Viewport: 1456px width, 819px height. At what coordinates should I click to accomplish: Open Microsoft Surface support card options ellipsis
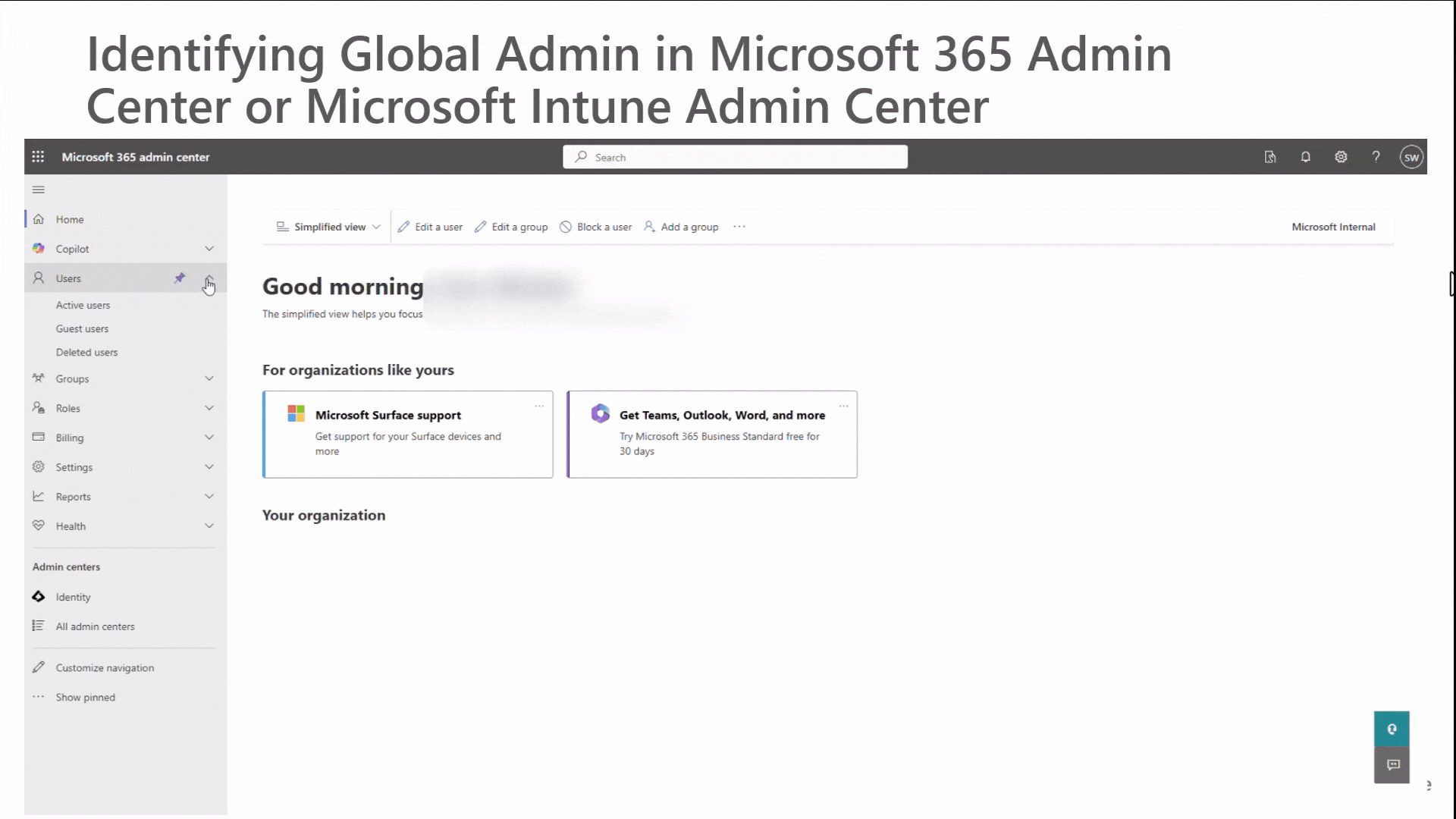click(x=539, y=406)
